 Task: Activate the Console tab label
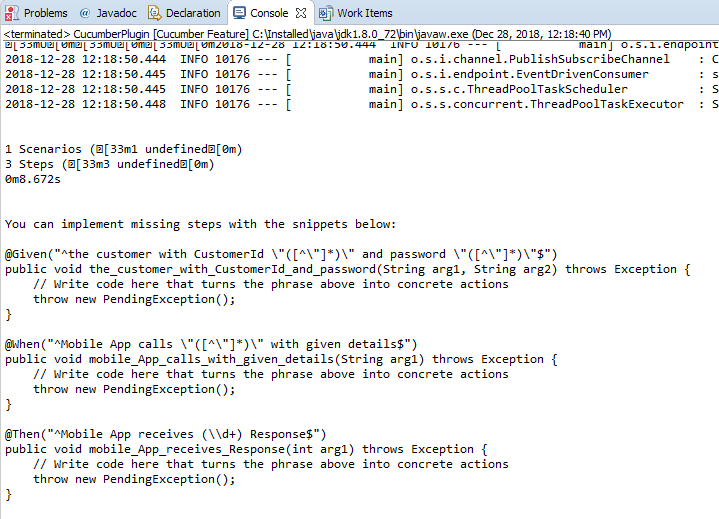(268, 13)
